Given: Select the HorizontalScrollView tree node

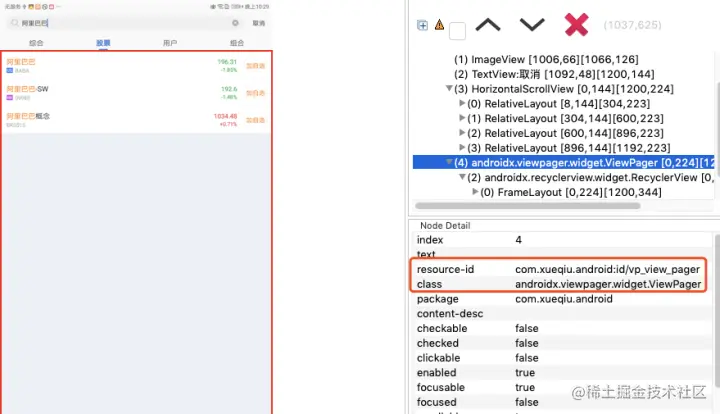Looking at the screenshot, I should 563,89.
